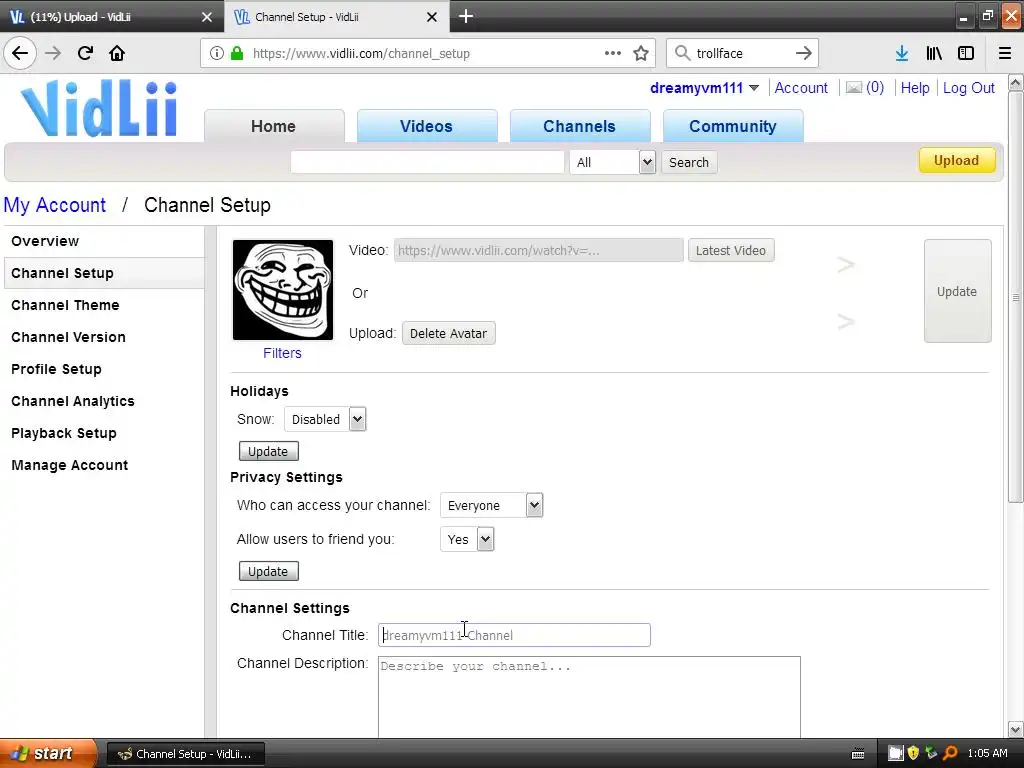Image resolution: width=1024 pixels, height=768 pixels.
Task: Open the Help link
Action: tap(915, 88)
